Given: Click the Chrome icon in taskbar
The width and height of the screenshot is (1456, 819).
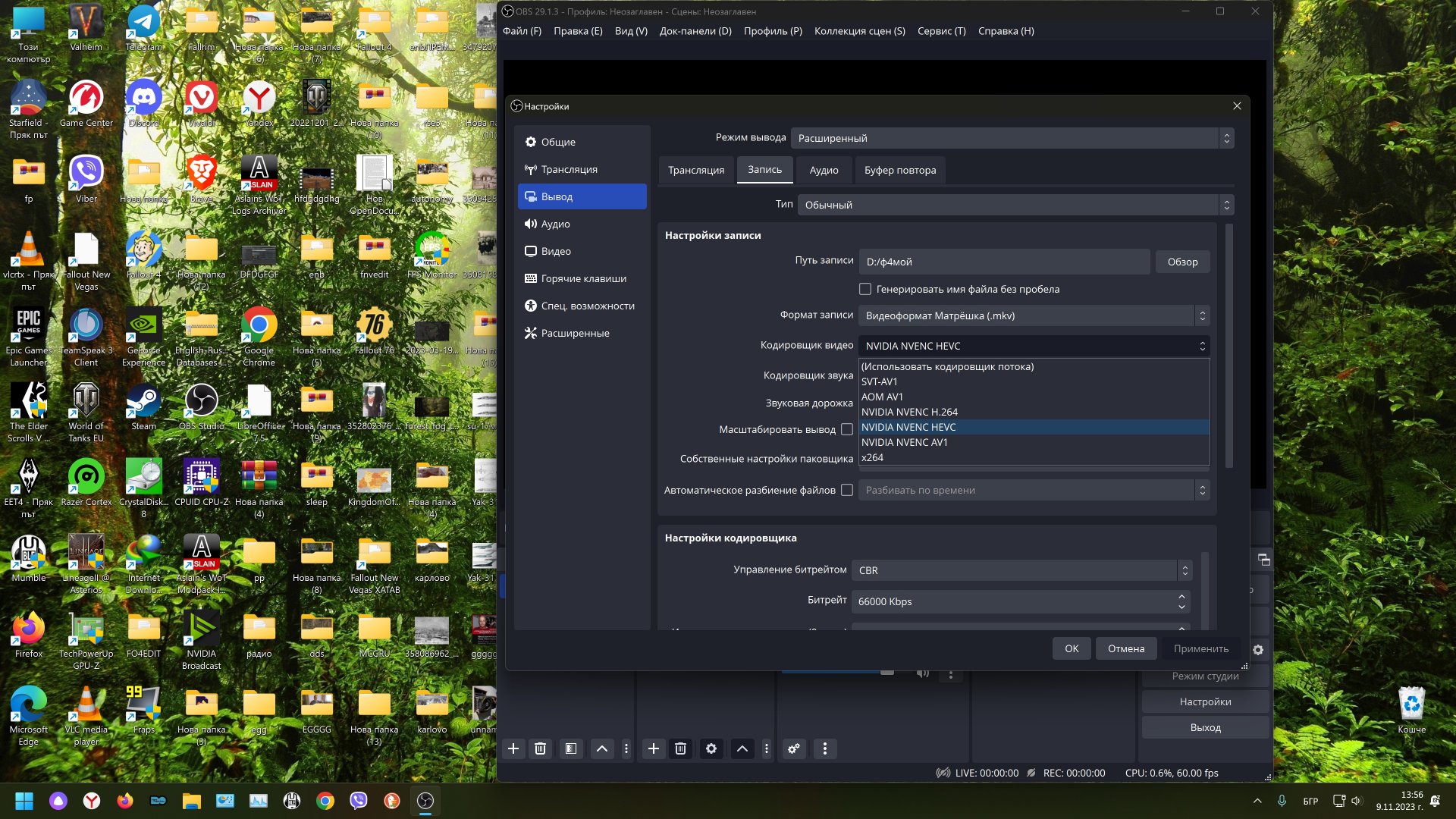Looking at the screenshot, I should click(325, 801).
